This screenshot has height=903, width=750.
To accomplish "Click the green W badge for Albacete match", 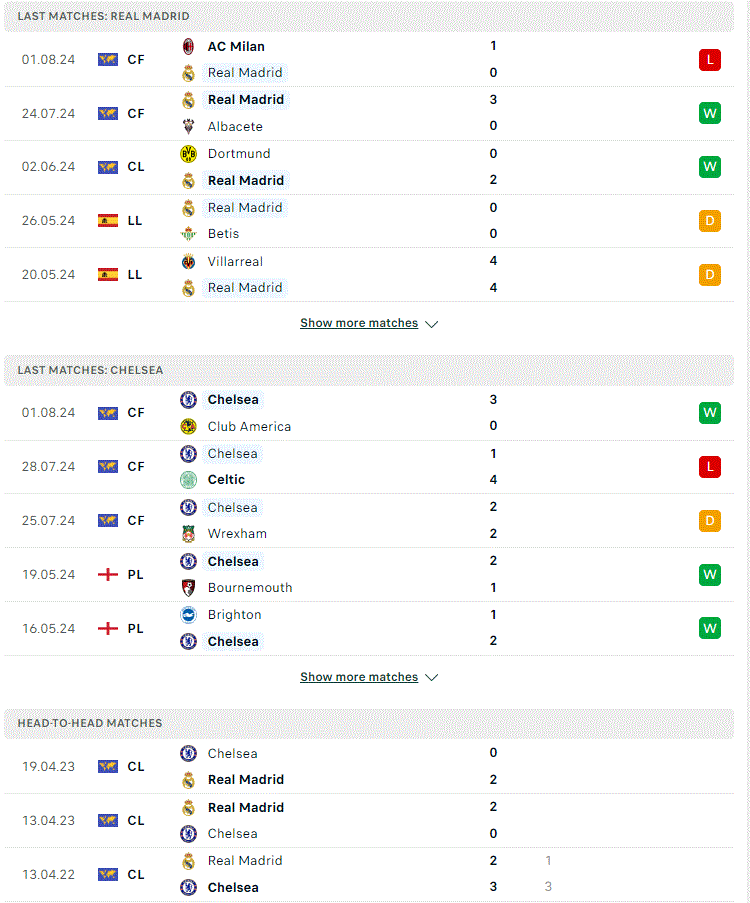I will (710, 113).
